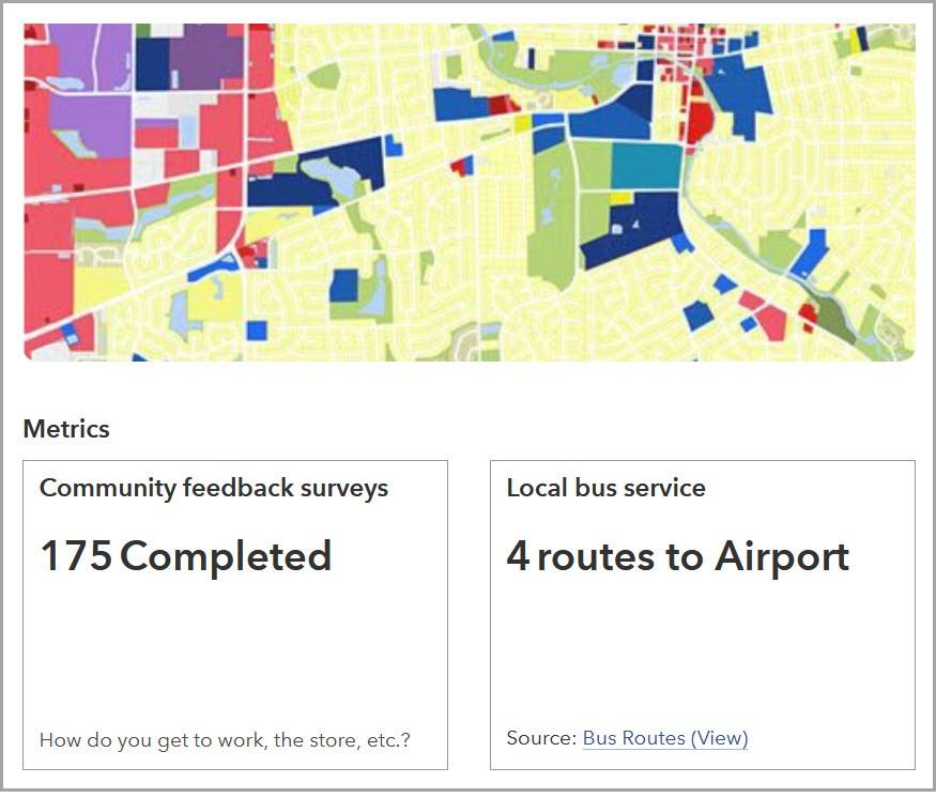This screenshot has width=936, height=792.
Task: Click the survey question caption text
Action: [x=224, y=741]
